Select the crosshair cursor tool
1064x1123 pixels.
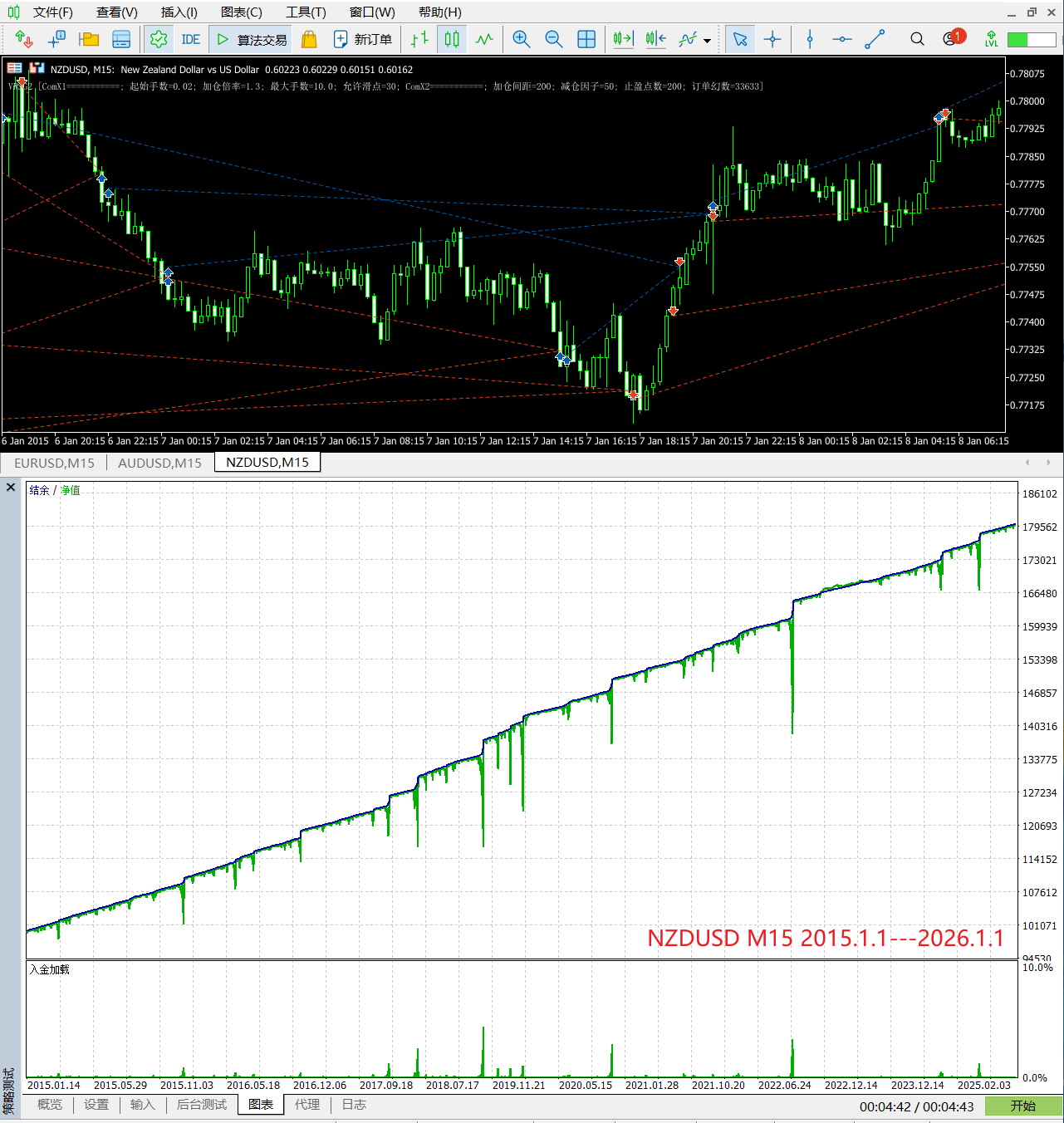772,39
